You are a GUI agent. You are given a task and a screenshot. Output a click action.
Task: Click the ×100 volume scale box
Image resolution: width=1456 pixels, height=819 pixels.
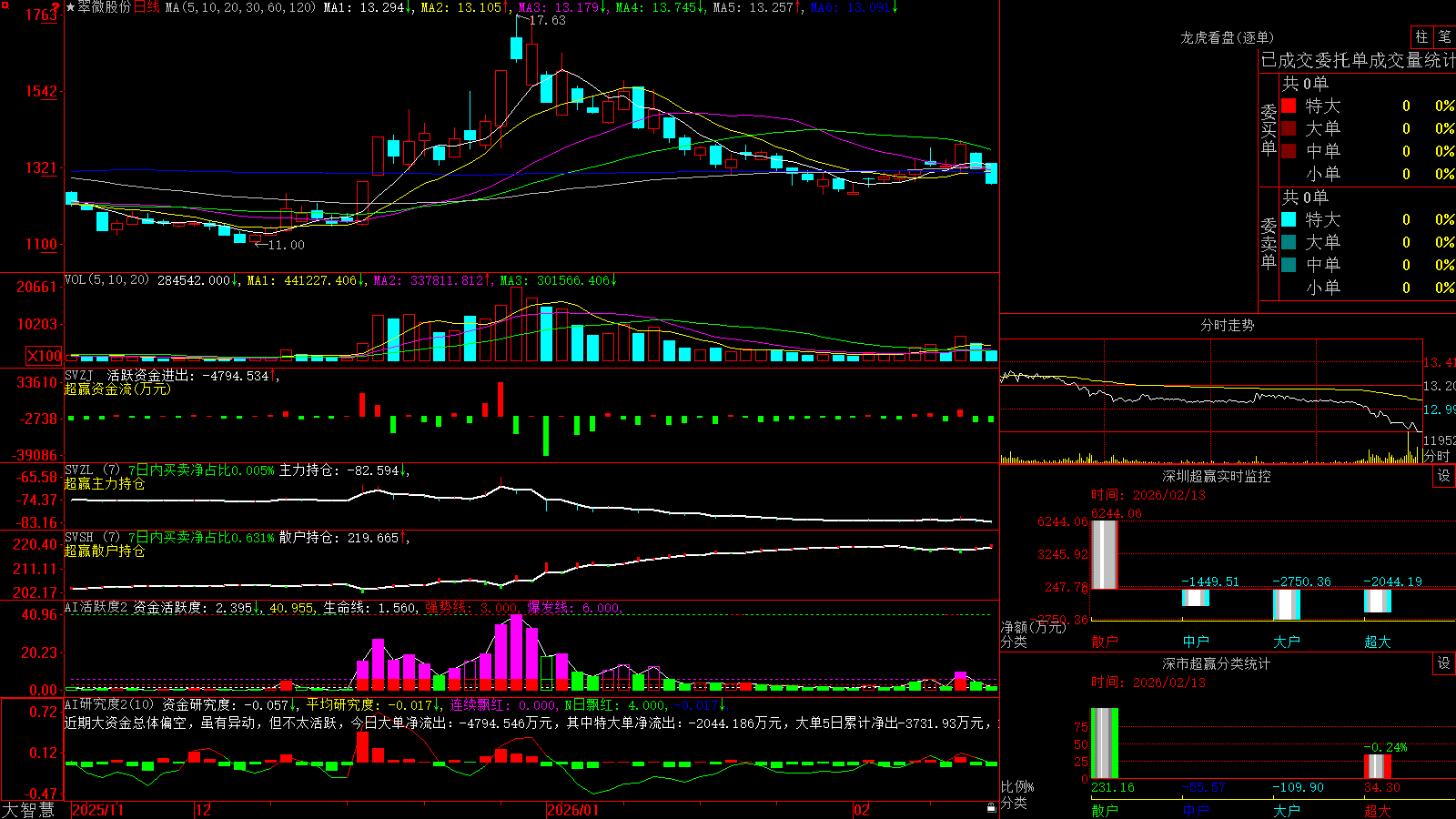pos(45,356)
